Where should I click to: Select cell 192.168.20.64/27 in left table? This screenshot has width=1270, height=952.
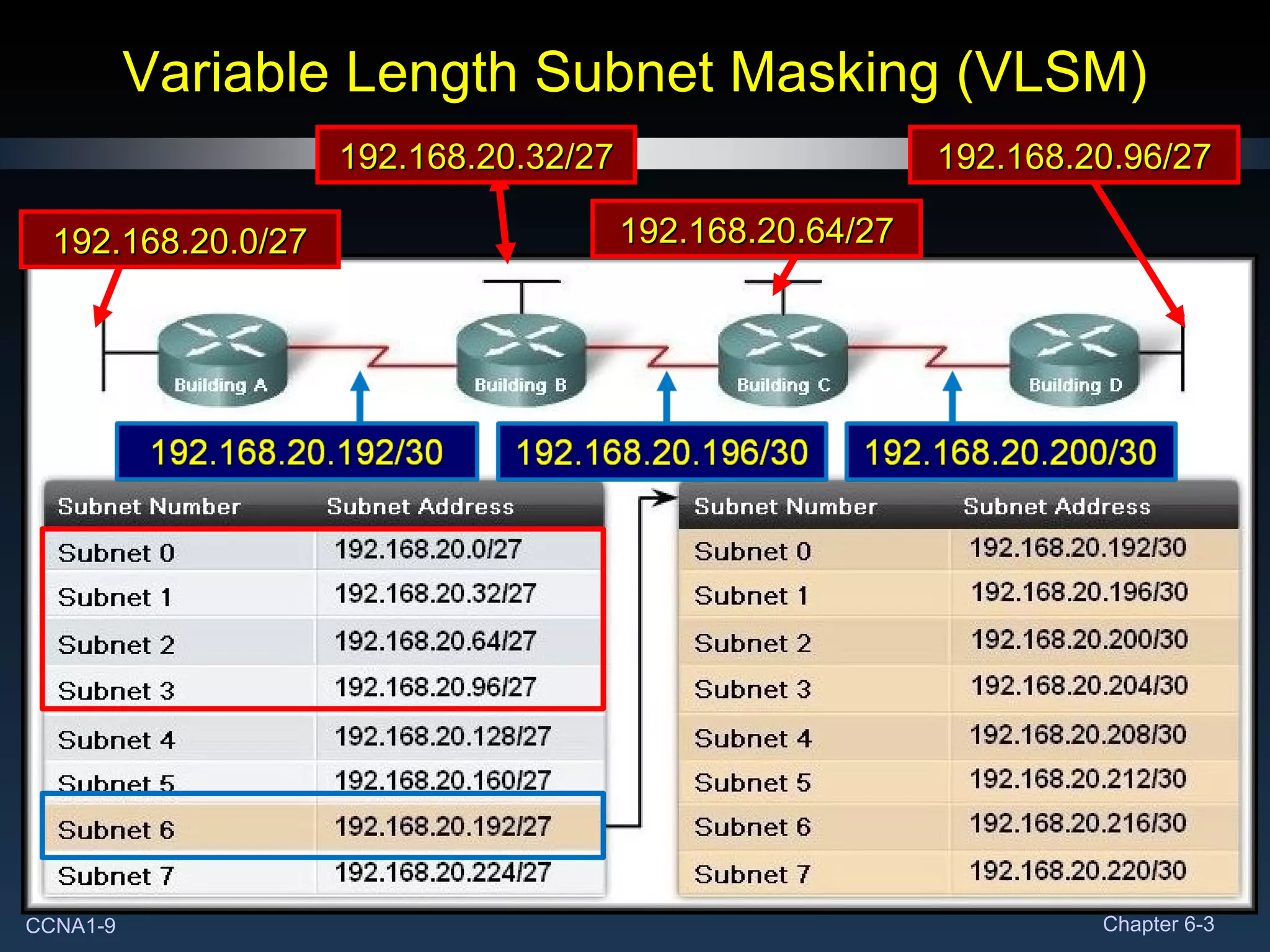click(435, 641)
